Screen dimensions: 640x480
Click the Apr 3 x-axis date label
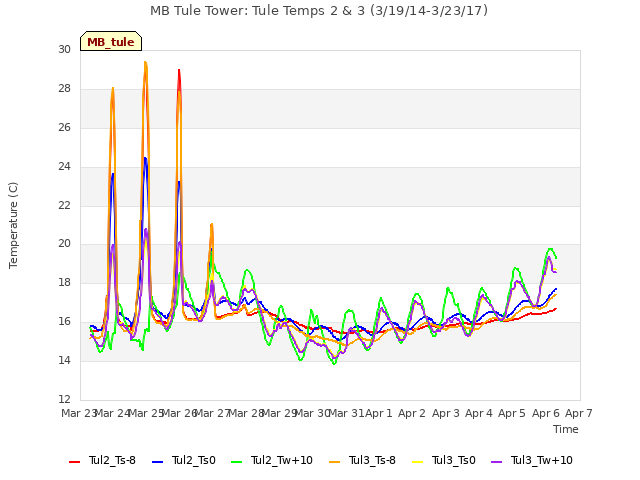click(x=446, y=413)
